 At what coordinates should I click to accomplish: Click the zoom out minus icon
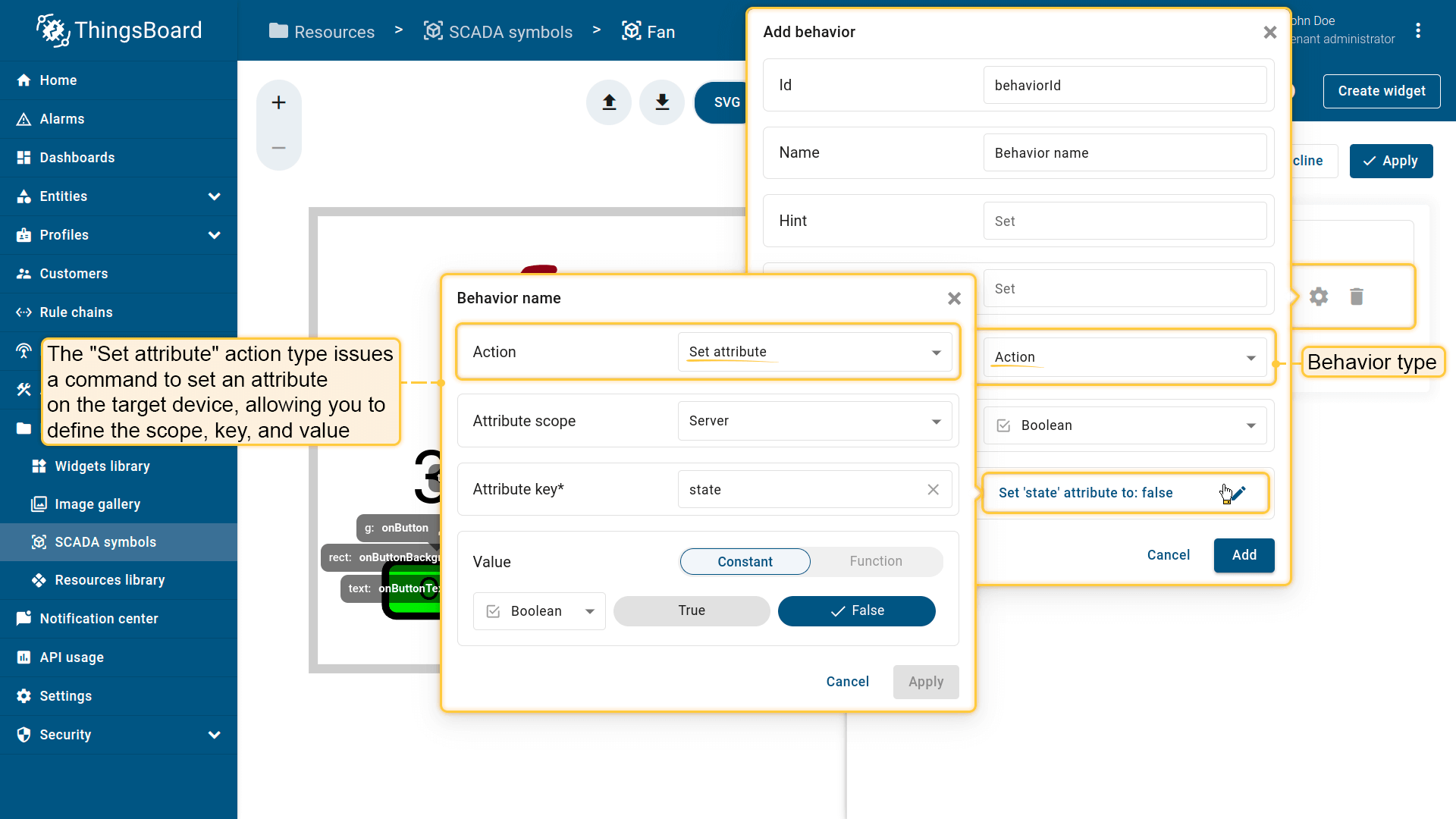(x=278, y=148)
